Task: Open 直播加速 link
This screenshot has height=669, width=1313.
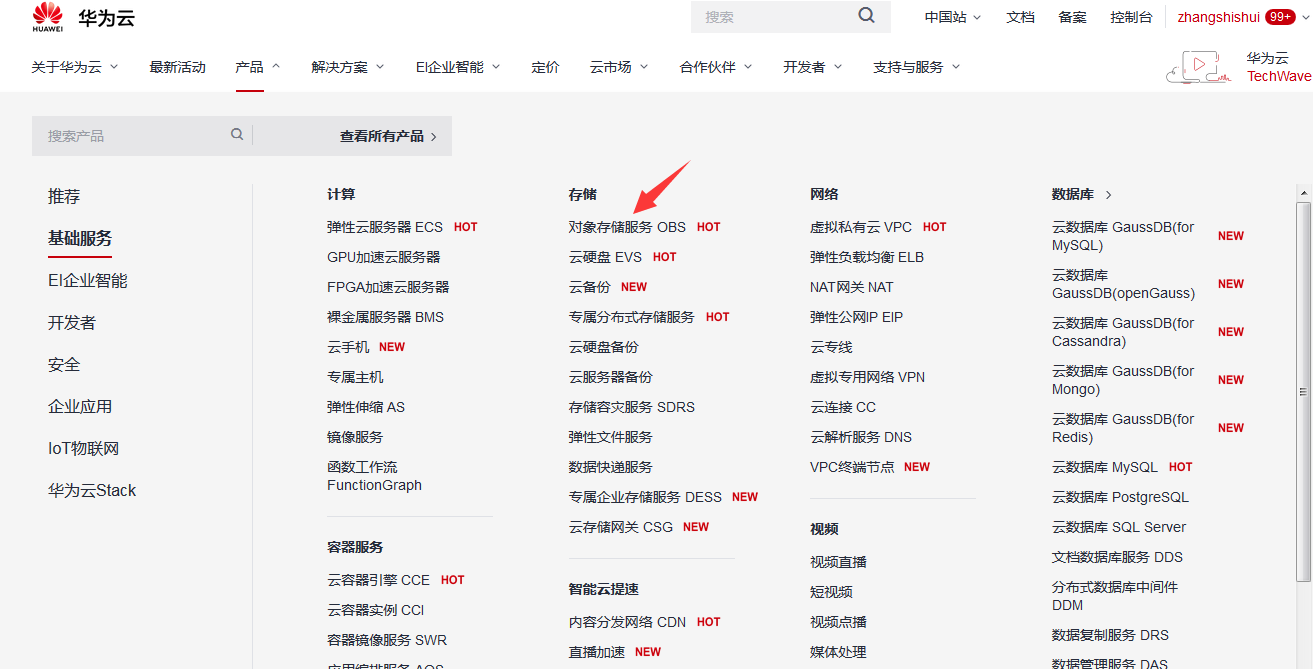Action: (597, 652)
